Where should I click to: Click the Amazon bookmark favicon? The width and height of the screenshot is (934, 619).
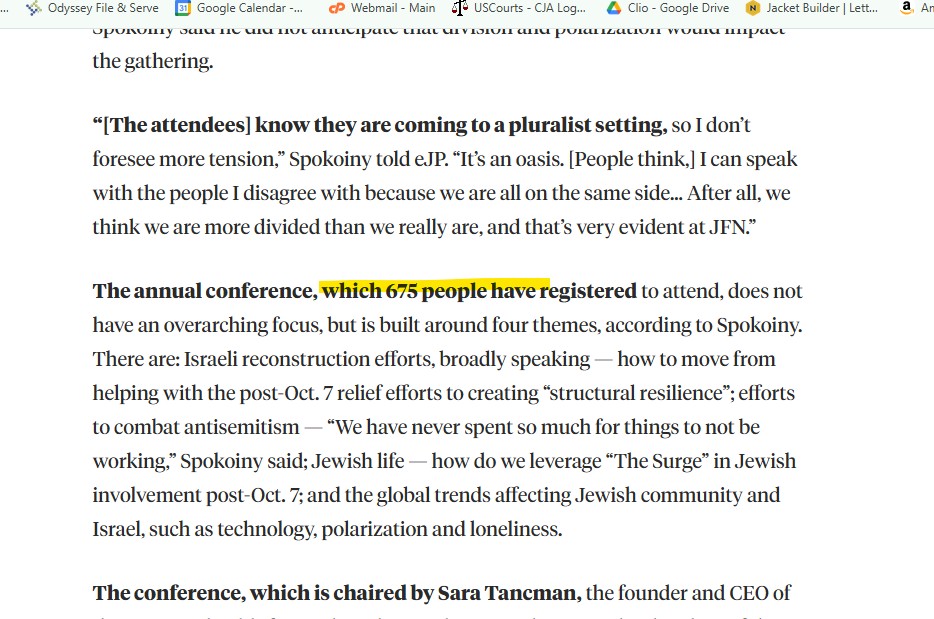[x=907, y=8]
